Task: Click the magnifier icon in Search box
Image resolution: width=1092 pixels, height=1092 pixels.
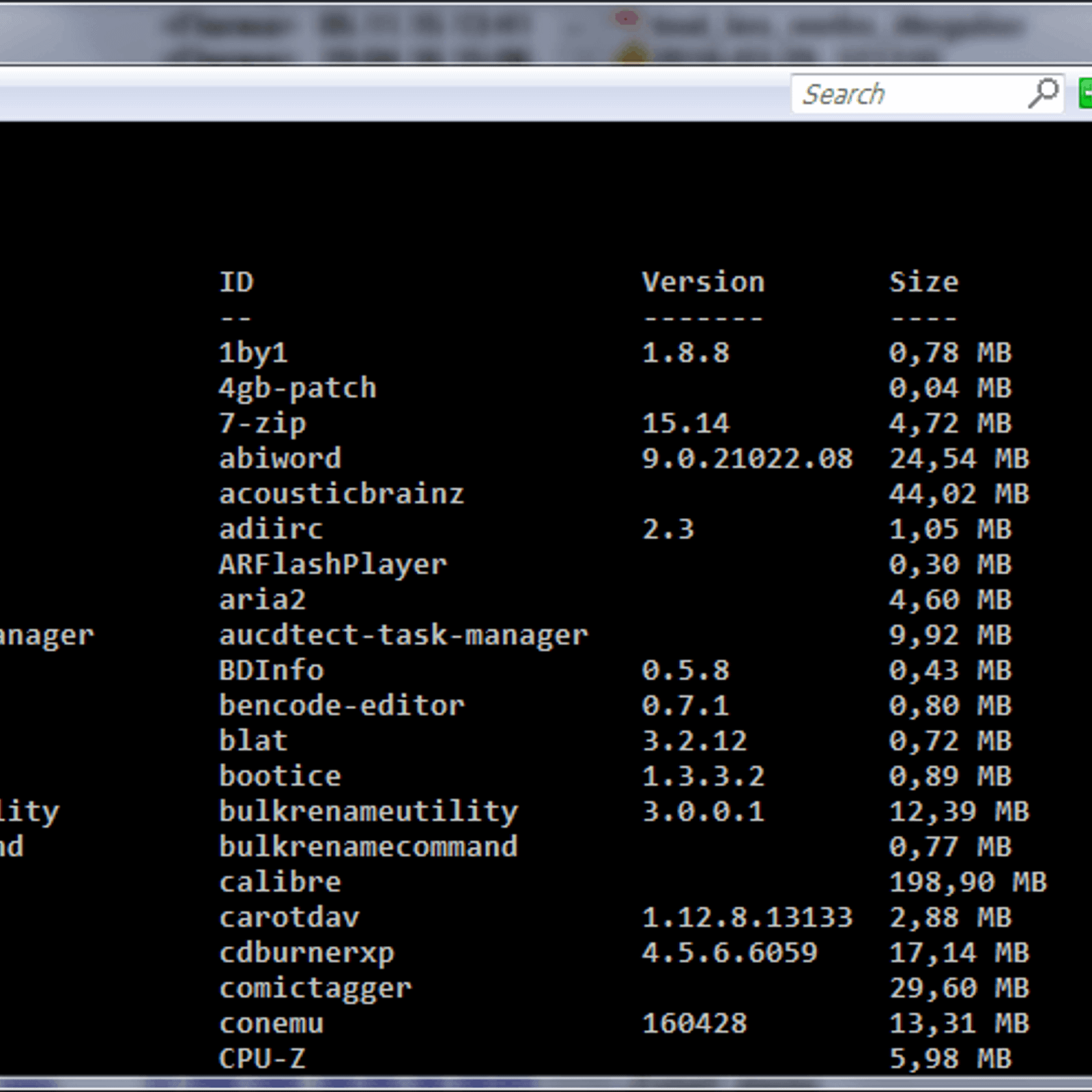Action: pyautogui.click(x=1043, y=93)
